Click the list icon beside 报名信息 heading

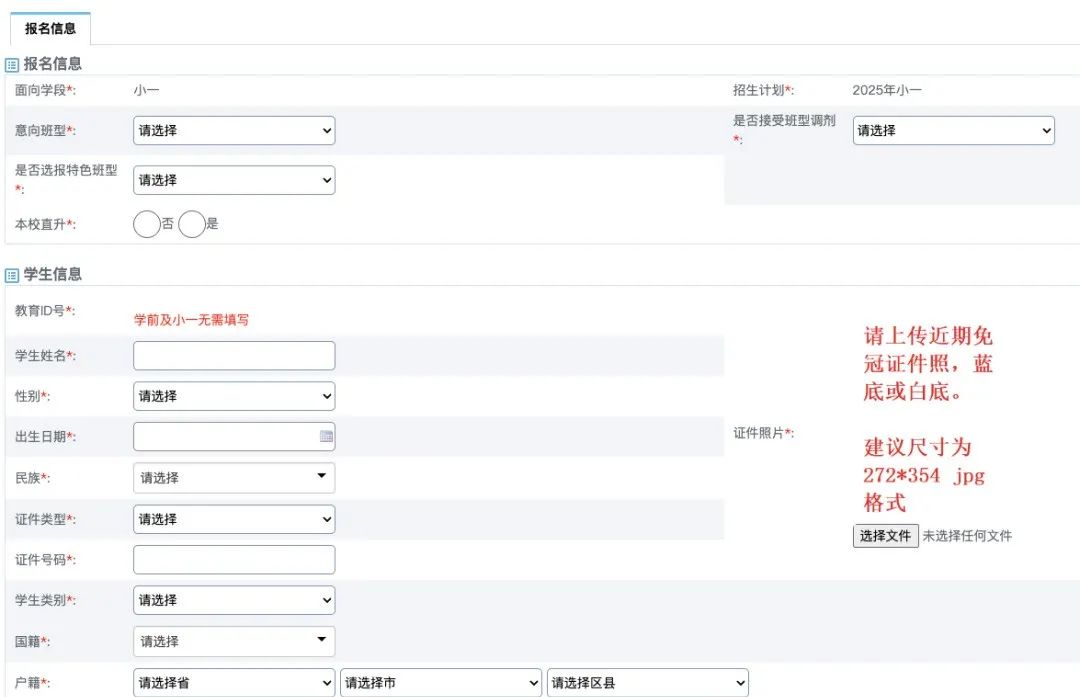click(12, 65)
